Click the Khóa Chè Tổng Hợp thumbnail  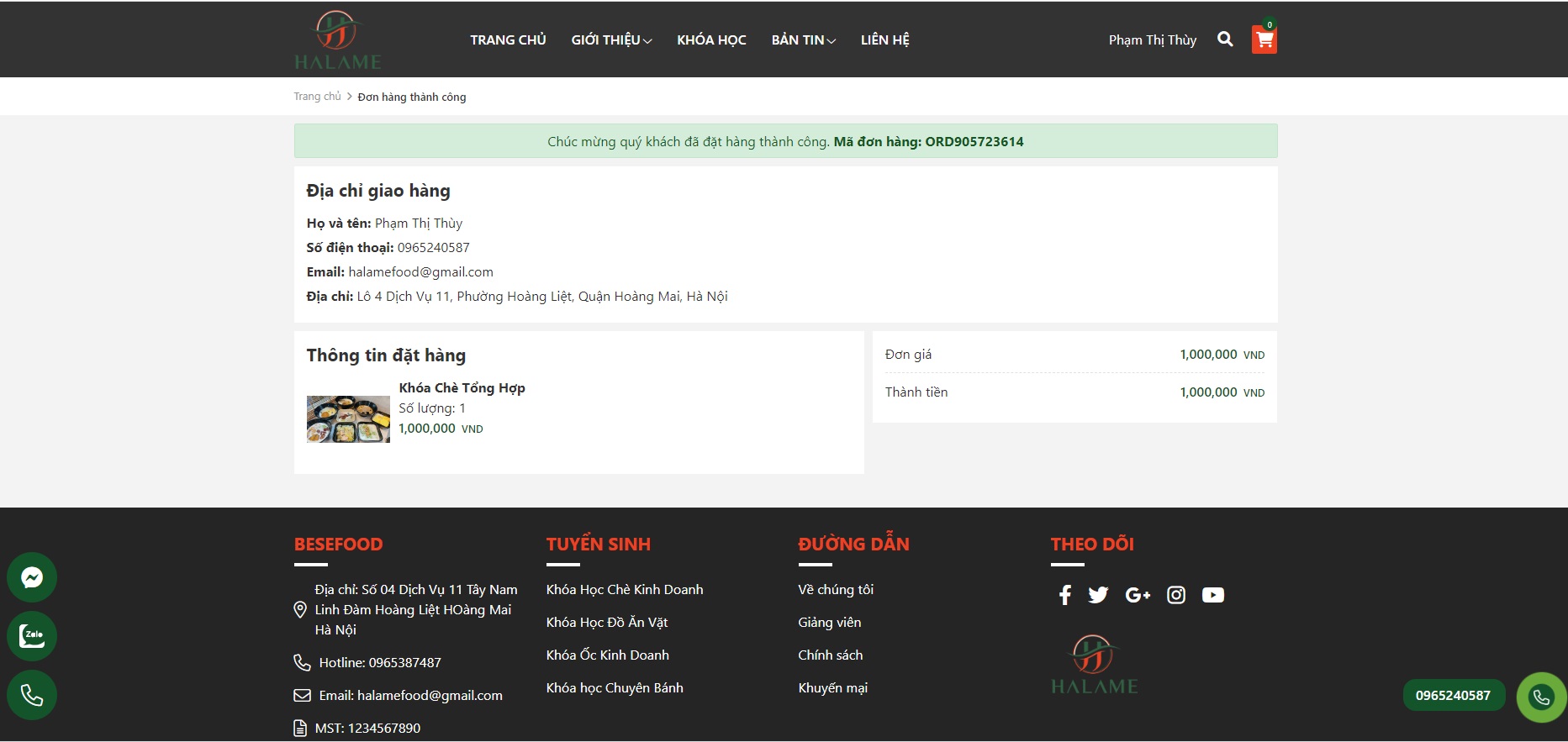348,418
